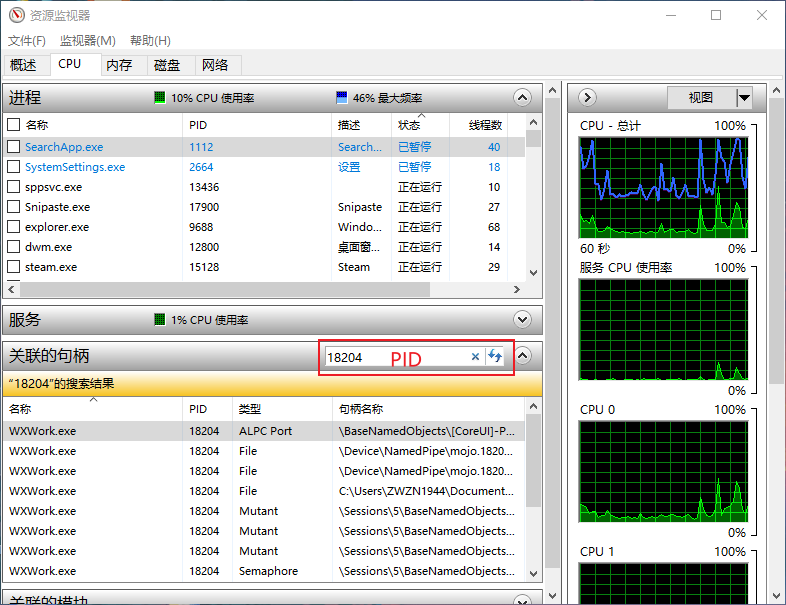This screenshot has width=786, height=605.
Task: Sort processes by 描述 column header
Action: [361, 125]
